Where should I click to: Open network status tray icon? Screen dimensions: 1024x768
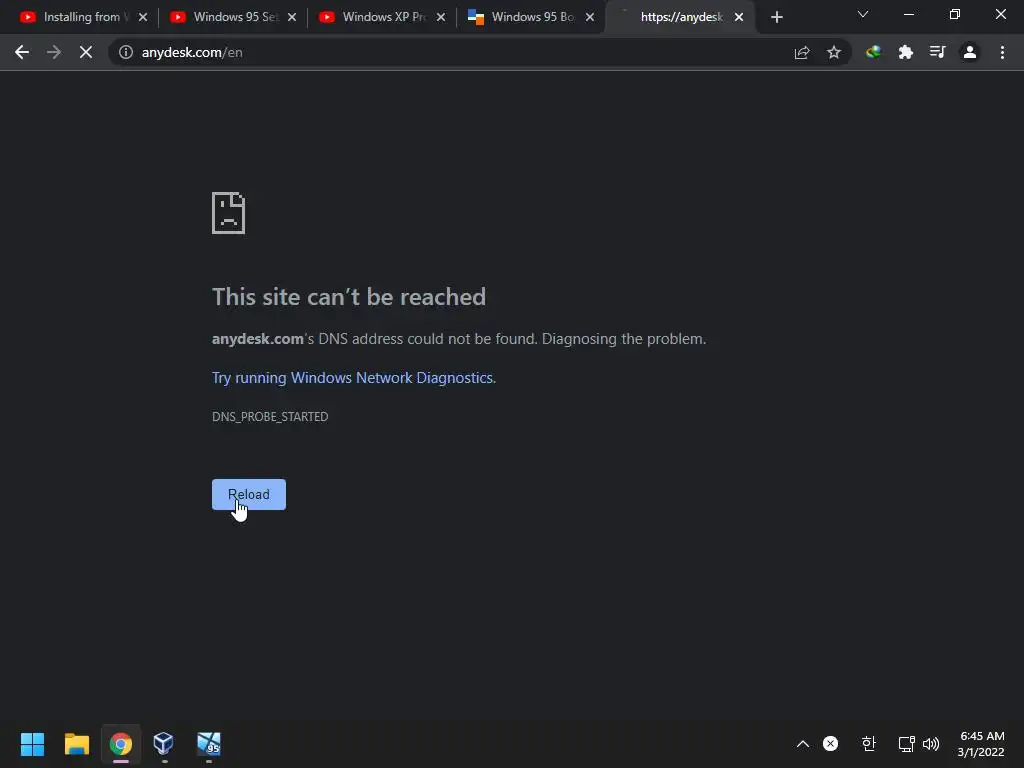pyautogui.click(x=906, y=744)
